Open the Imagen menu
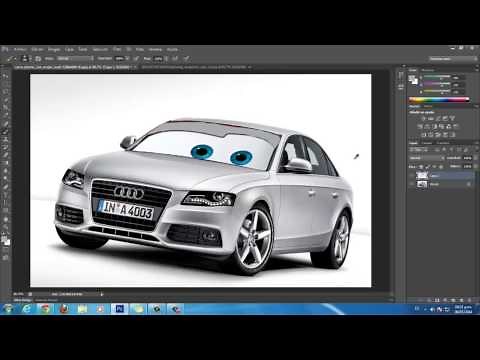The image size is (480, 360). coord(54,49)
